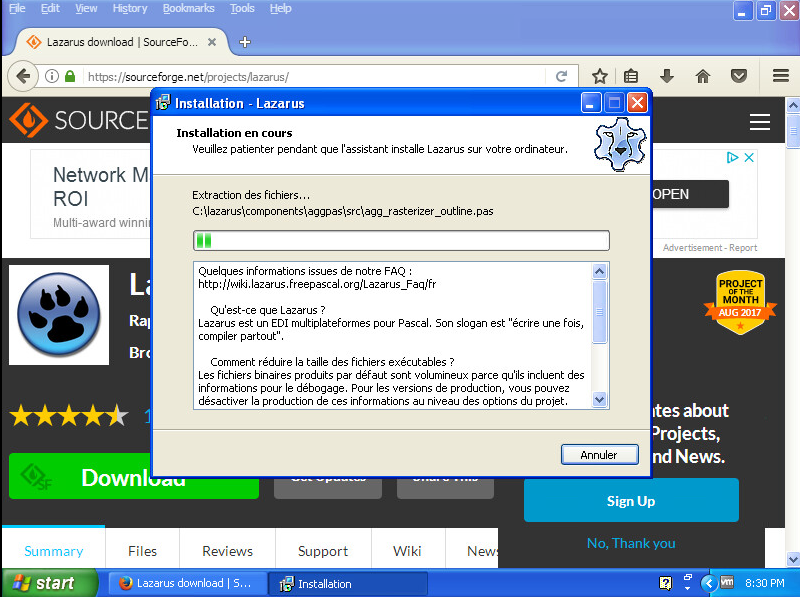Save page to Pocket icon
Viewport: 800px width, 597px height.
coord(739,77)
